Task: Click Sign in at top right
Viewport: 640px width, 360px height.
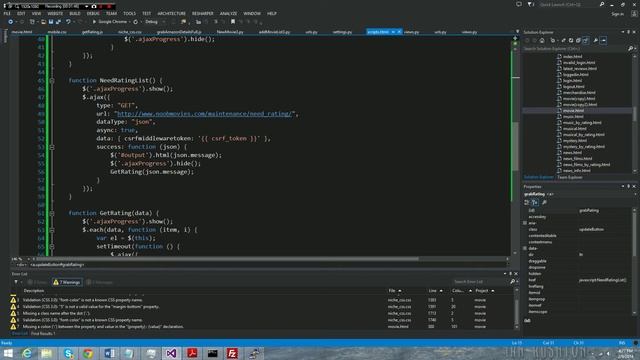Action: 618,14
